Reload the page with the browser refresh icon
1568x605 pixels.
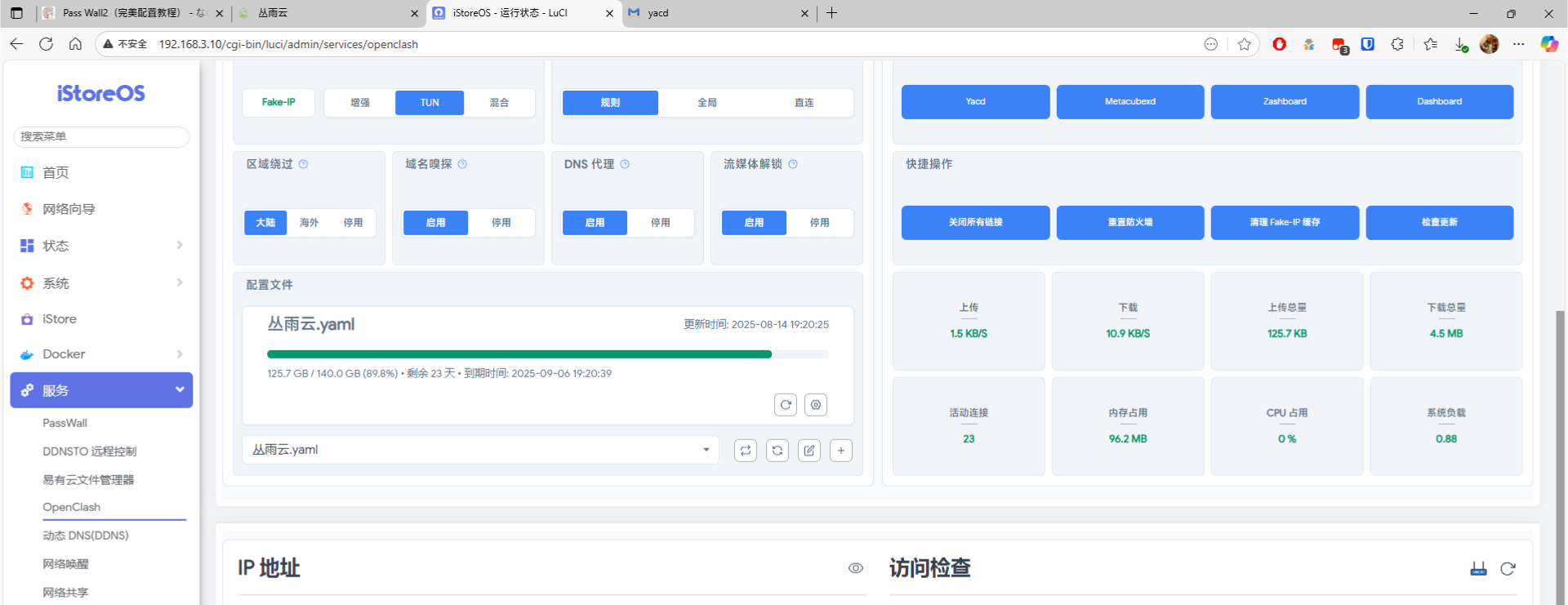tap(46, 44)
